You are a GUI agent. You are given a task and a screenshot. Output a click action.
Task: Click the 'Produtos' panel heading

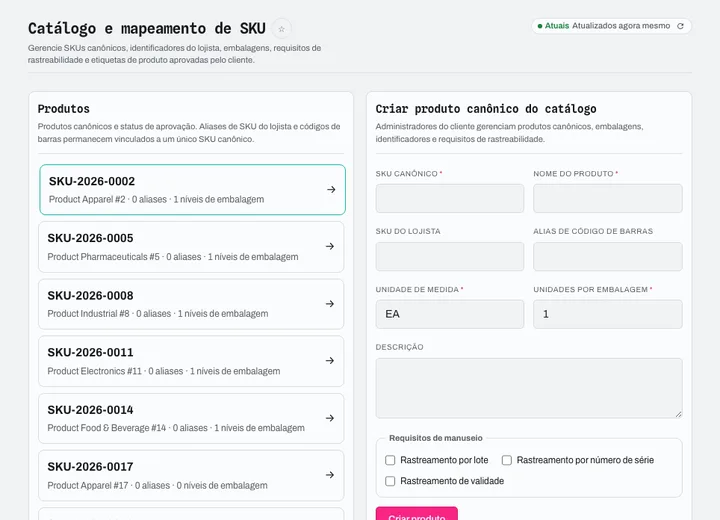pos(64,109)
